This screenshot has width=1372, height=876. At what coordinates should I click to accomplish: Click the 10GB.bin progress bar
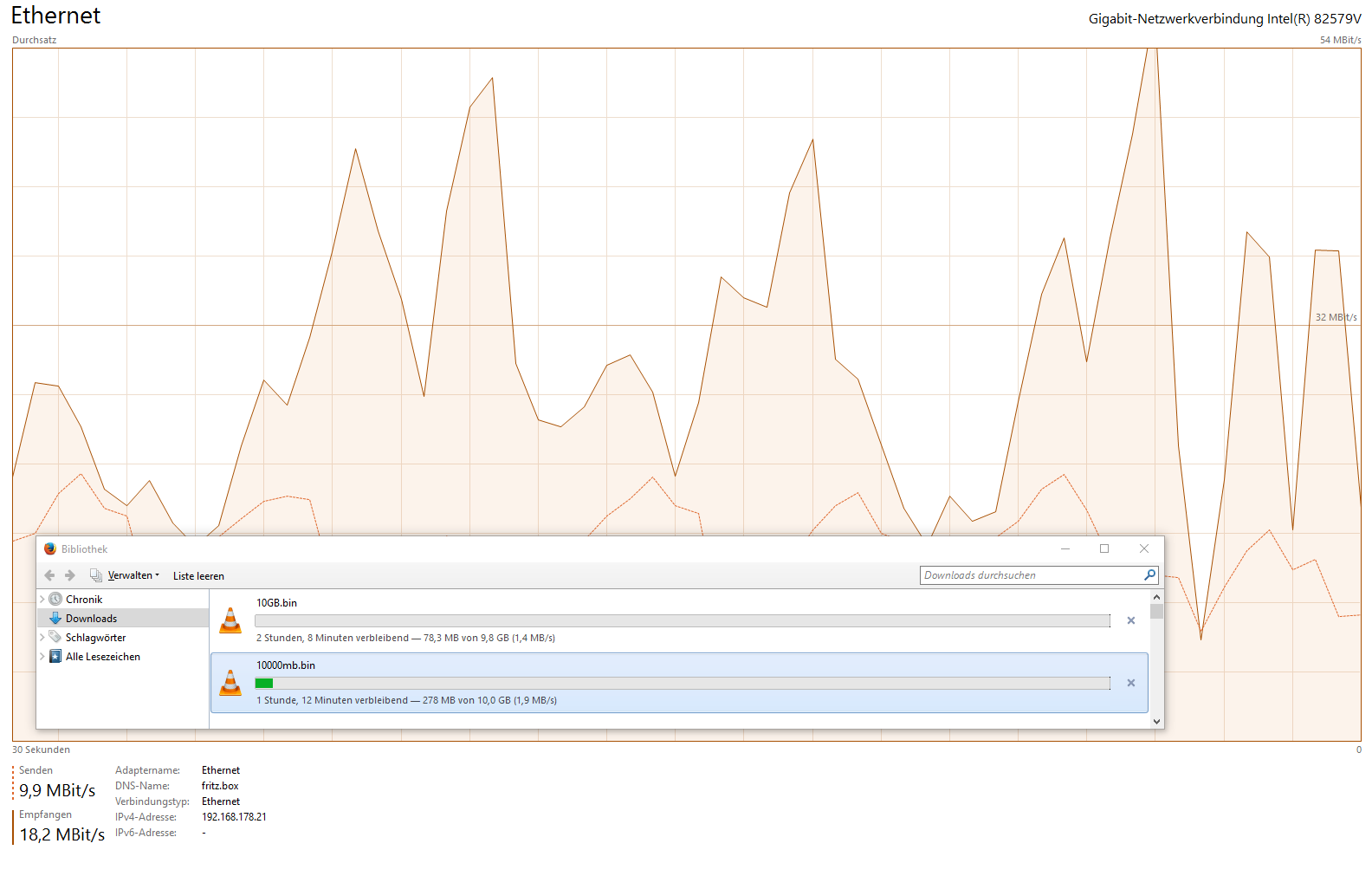pos(683,620)
